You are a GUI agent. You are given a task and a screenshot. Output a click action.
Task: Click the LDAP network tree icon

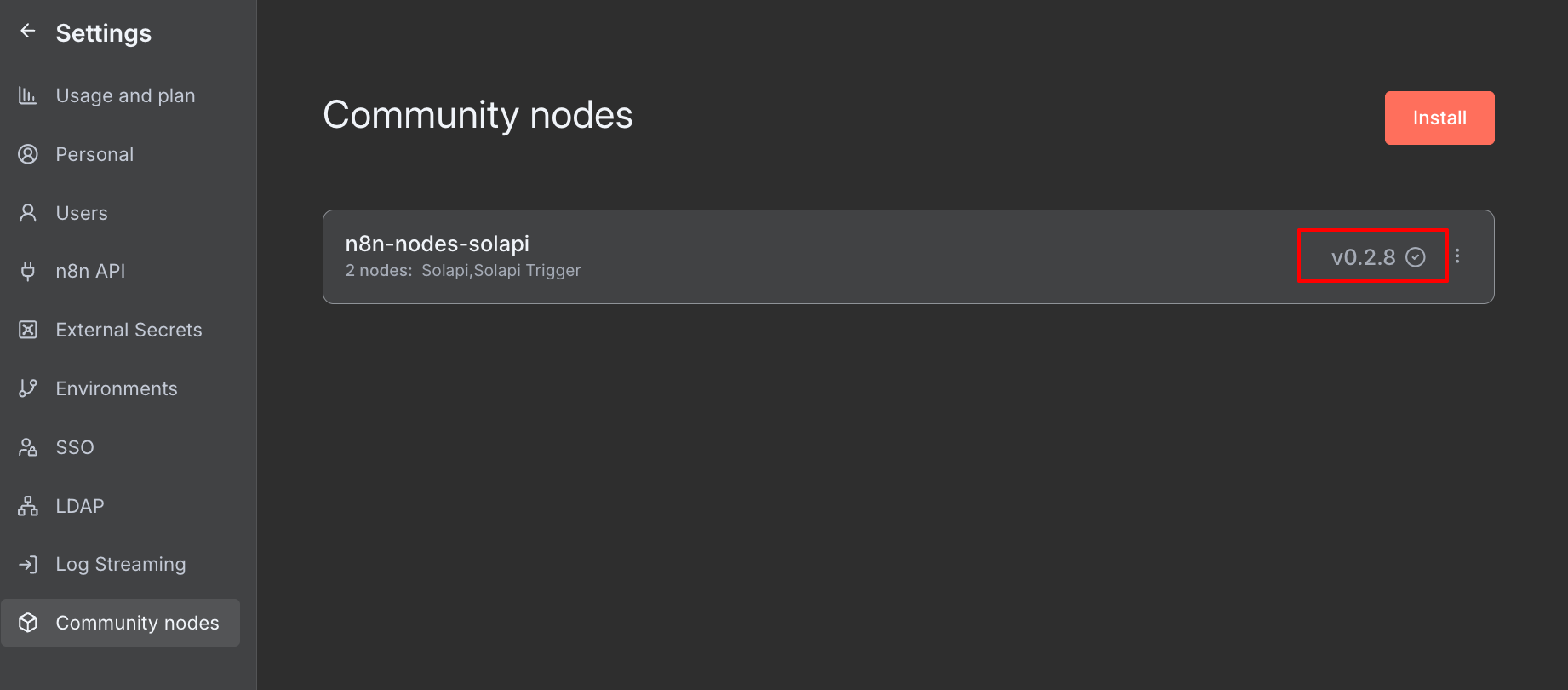pyautogui.click(x=28, y=506)
